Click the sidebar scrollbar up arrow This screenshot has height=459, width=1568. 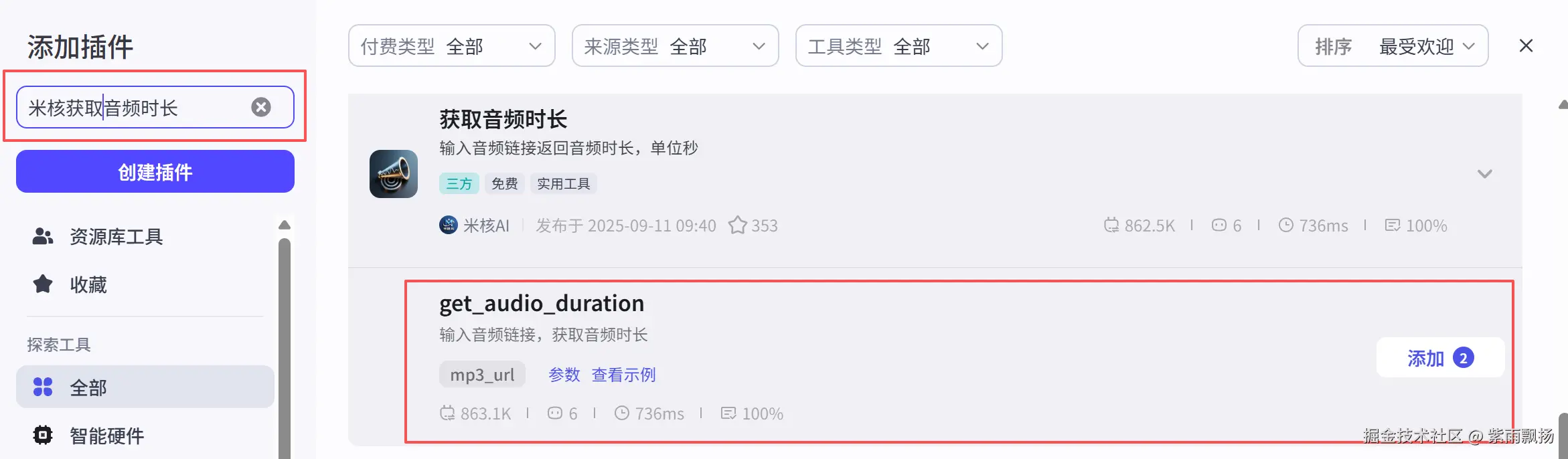click(x=285, y=225)
